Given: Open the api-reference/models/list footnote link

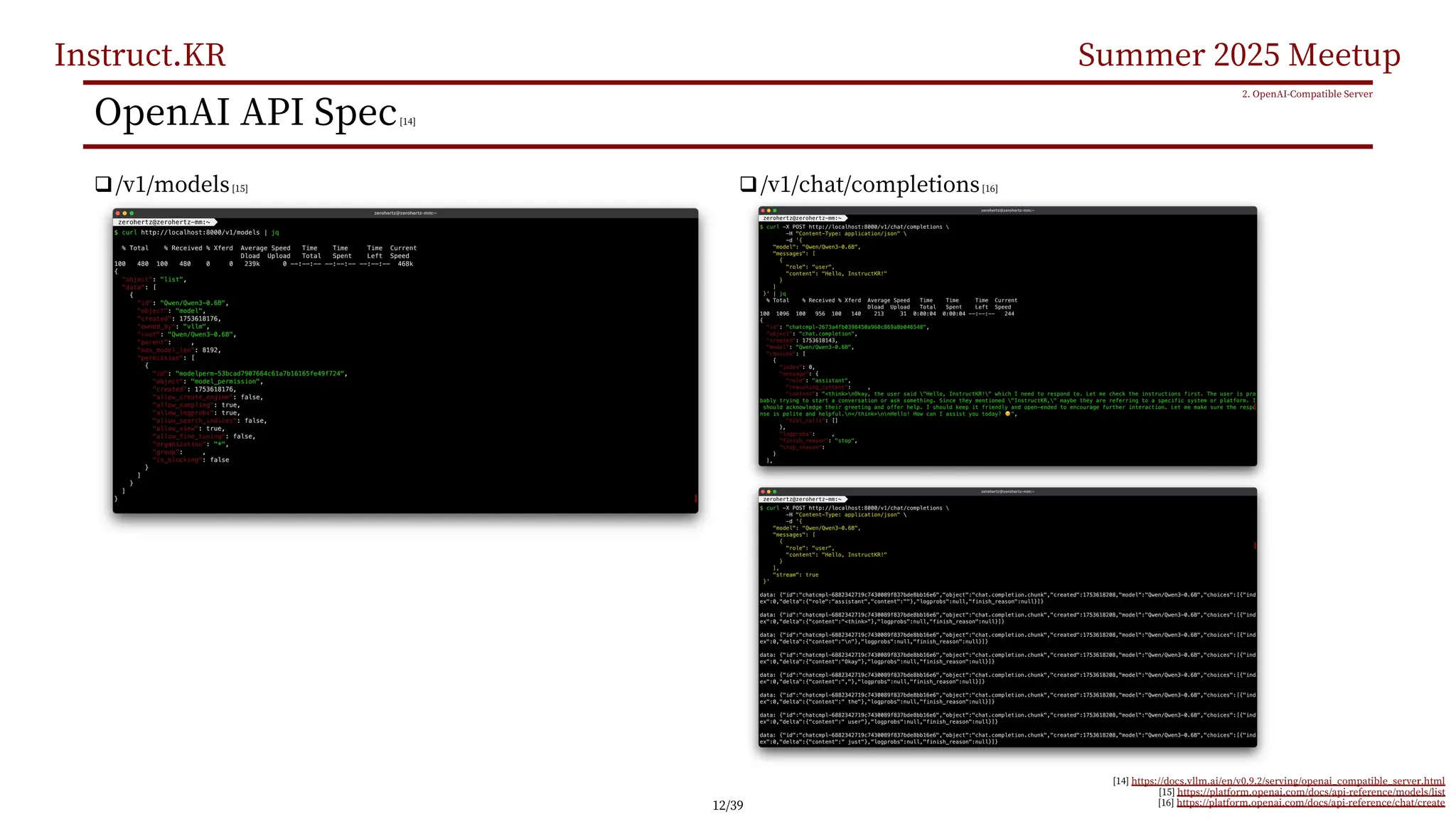Looking at the screenshot, I should pyautogui.click(x=1311, y=791).
